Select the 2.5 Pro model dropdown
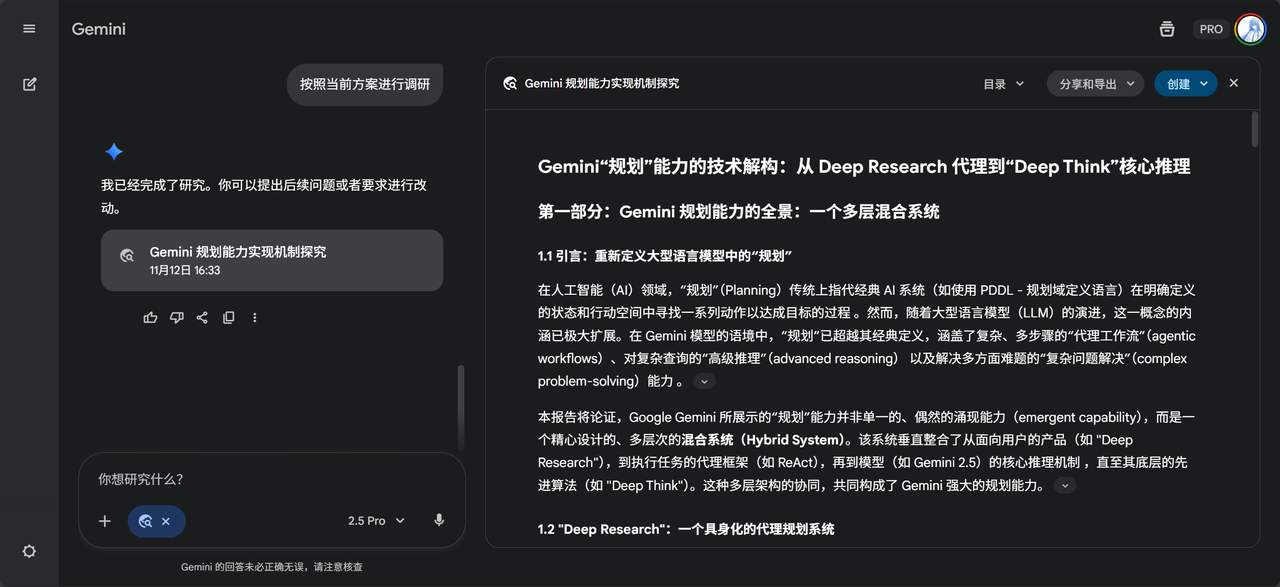Screen dimensions: 1280x587 coord(376,521)
